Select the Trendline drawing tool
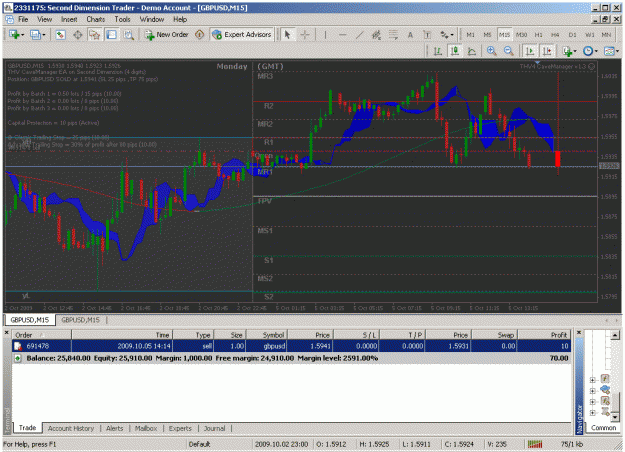 pos(360,35)
